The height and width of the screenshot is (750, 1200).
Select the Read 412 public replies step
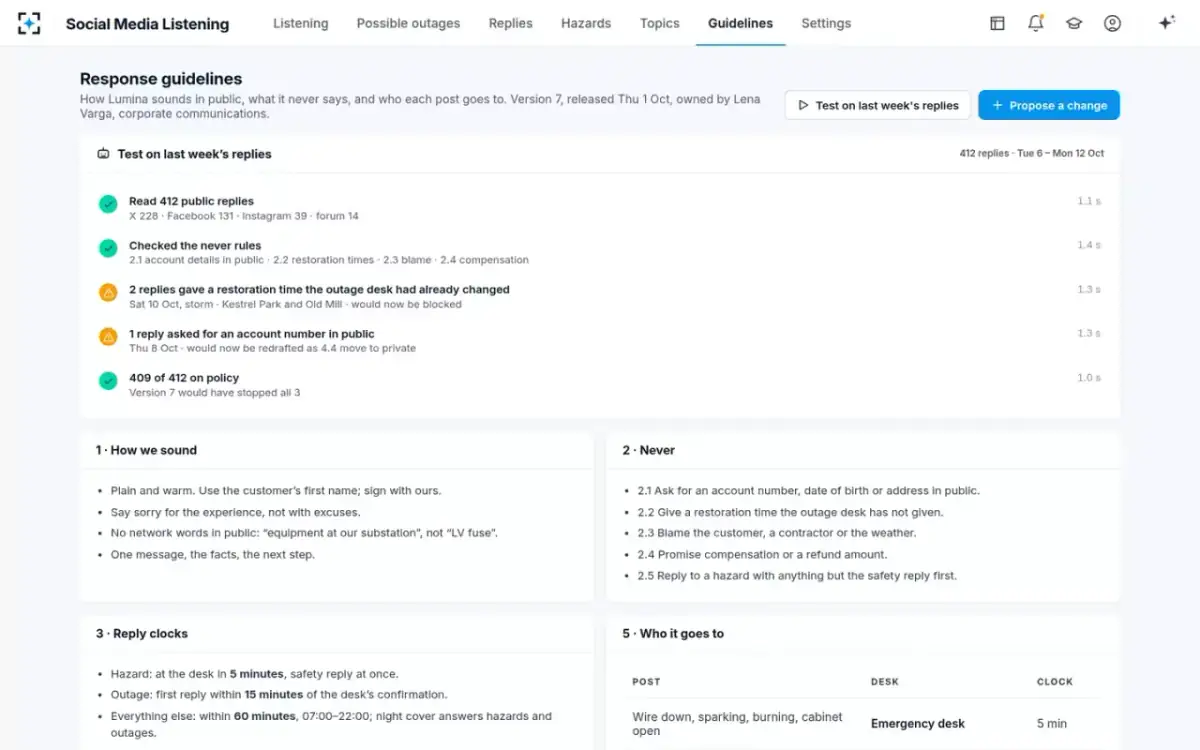[x=600, y=208]
